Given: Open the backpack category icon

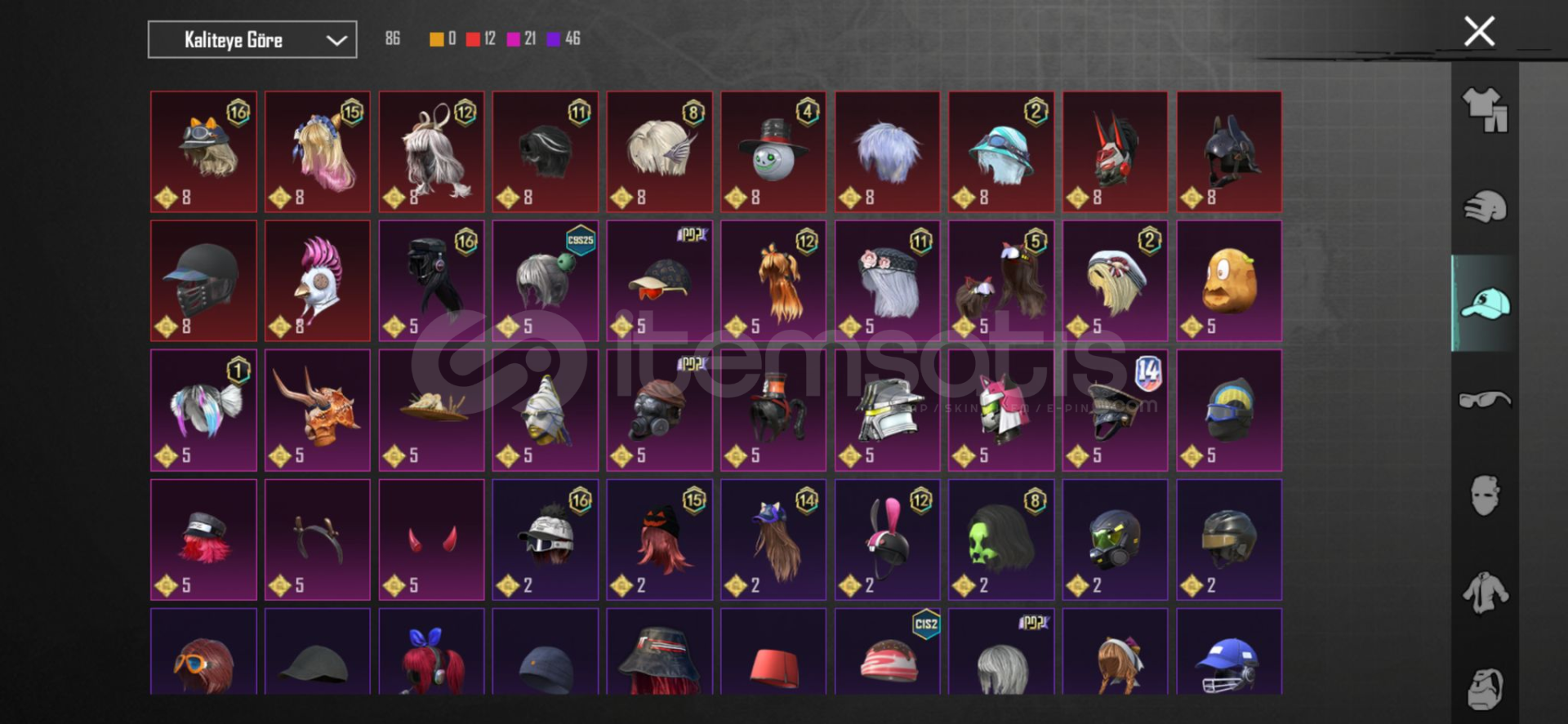Looking at the screenshot, I should (x=1485, y=688).
